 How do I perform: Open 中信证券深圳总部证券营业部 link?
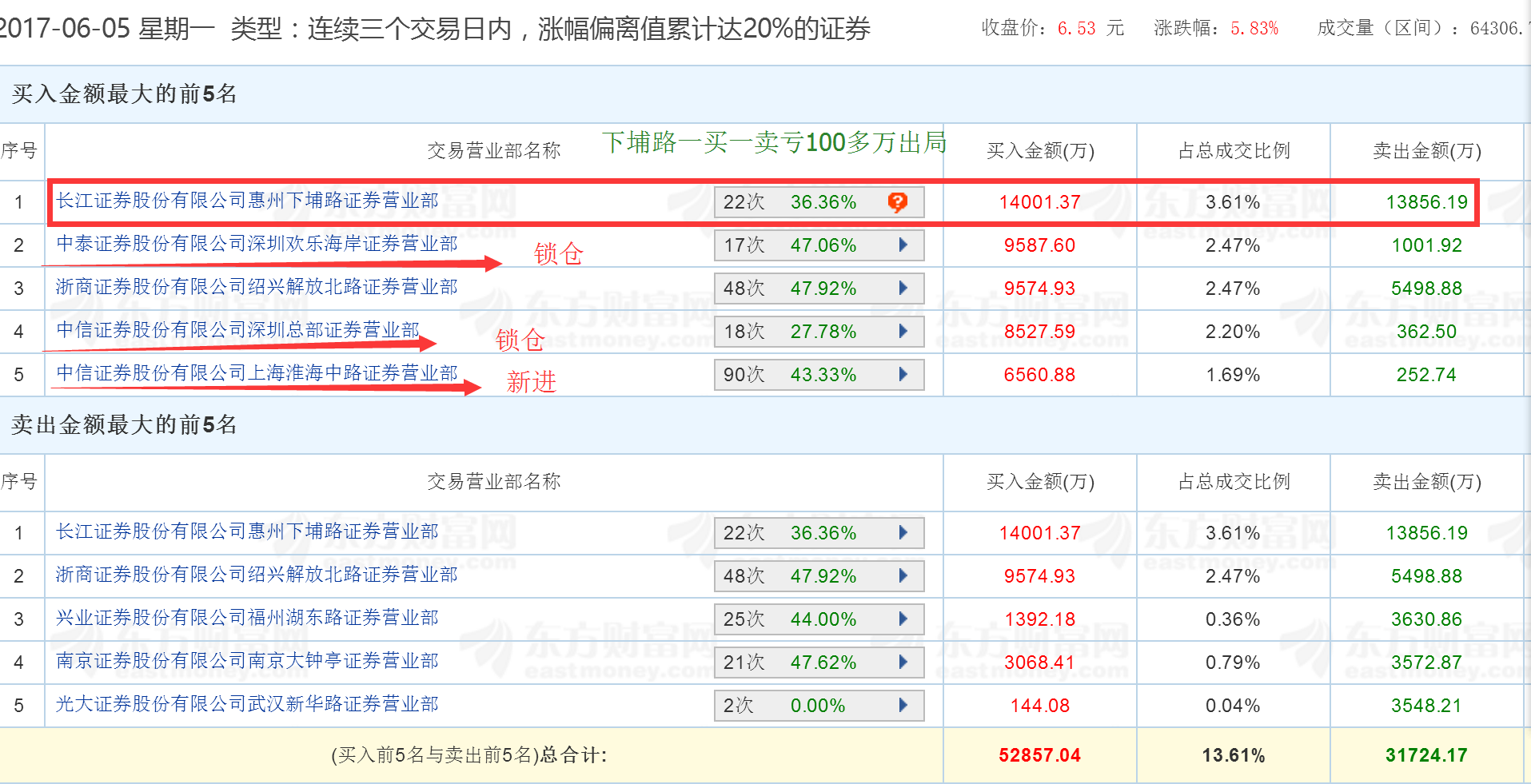pyautogui.click(x=237, y=330)
